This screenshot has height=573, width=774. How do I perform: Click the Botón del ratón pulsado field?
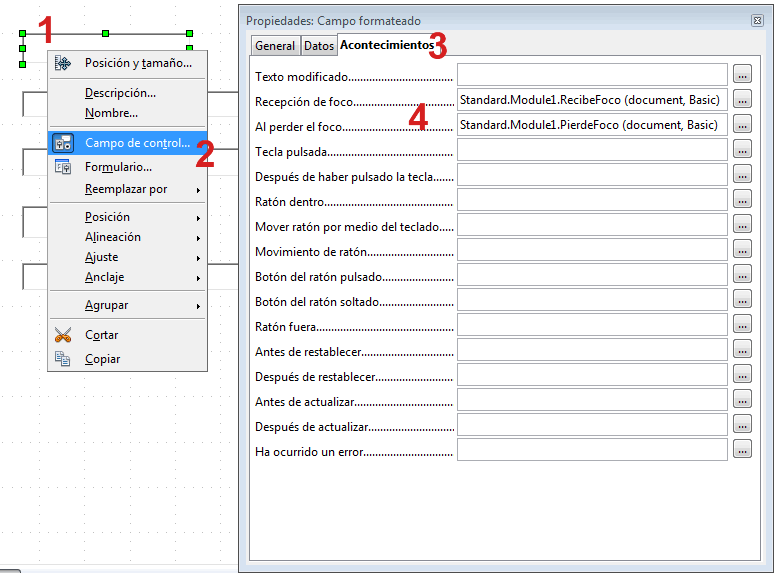(x=592, y=274)
